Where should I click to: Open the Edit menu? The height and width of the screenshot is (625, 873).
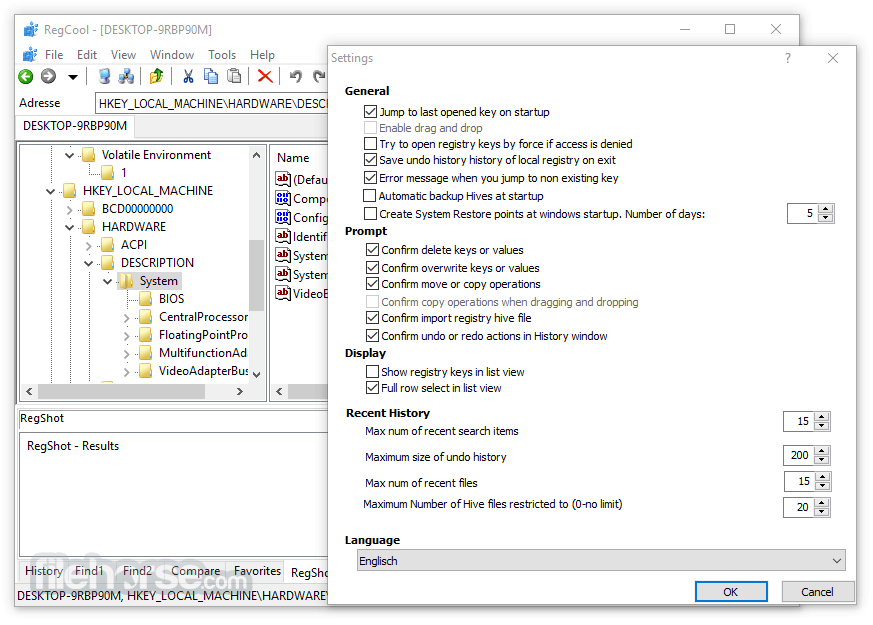click(87, 55)
